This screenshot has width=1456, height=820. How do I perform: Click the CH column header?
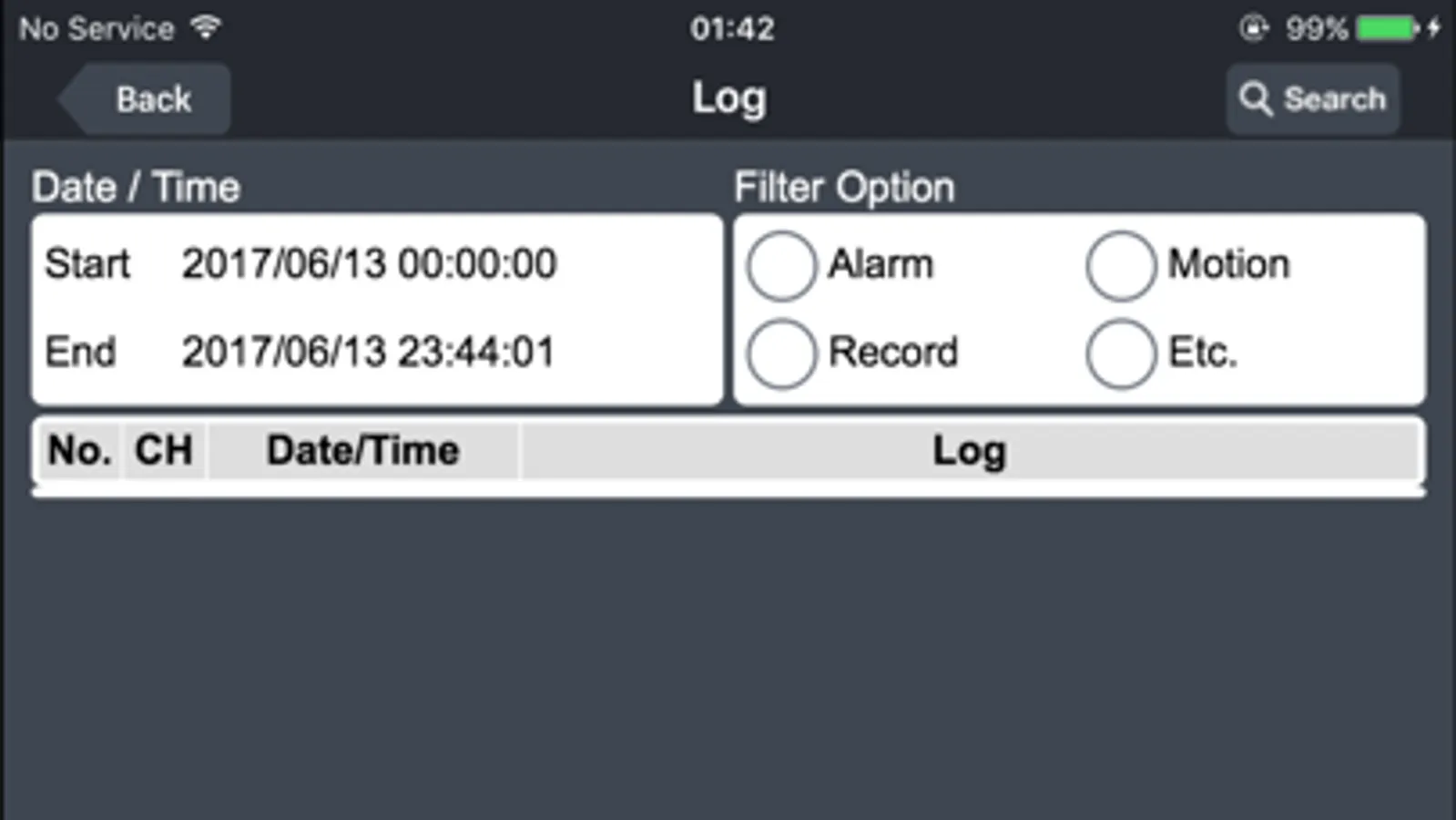163,450
